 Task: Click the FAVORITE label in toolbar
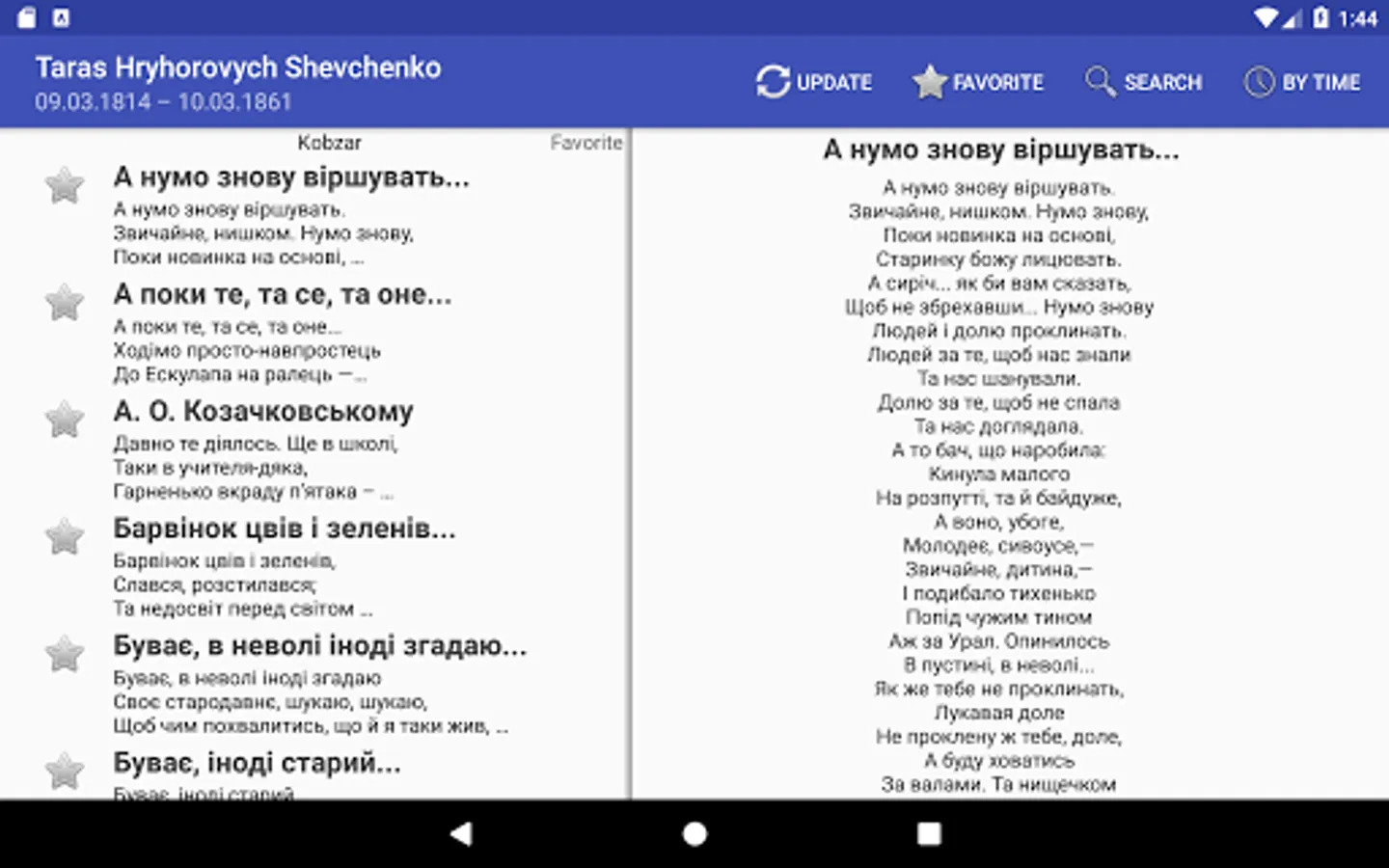998,83
